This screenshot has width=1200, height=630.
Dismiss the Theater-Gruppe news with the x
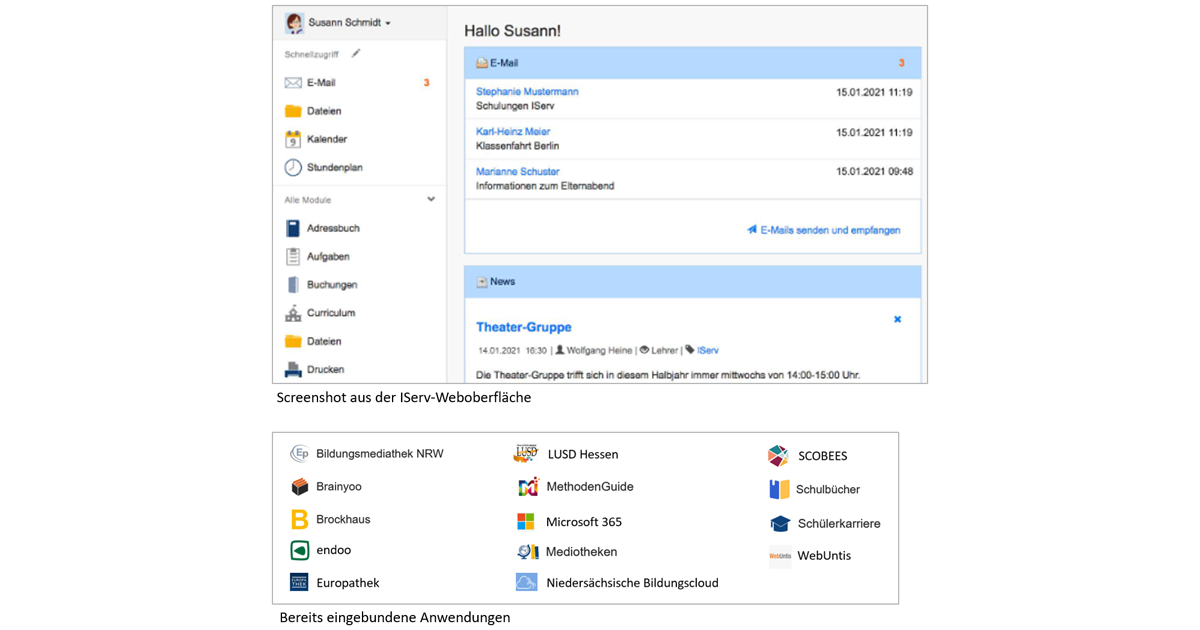897,320
